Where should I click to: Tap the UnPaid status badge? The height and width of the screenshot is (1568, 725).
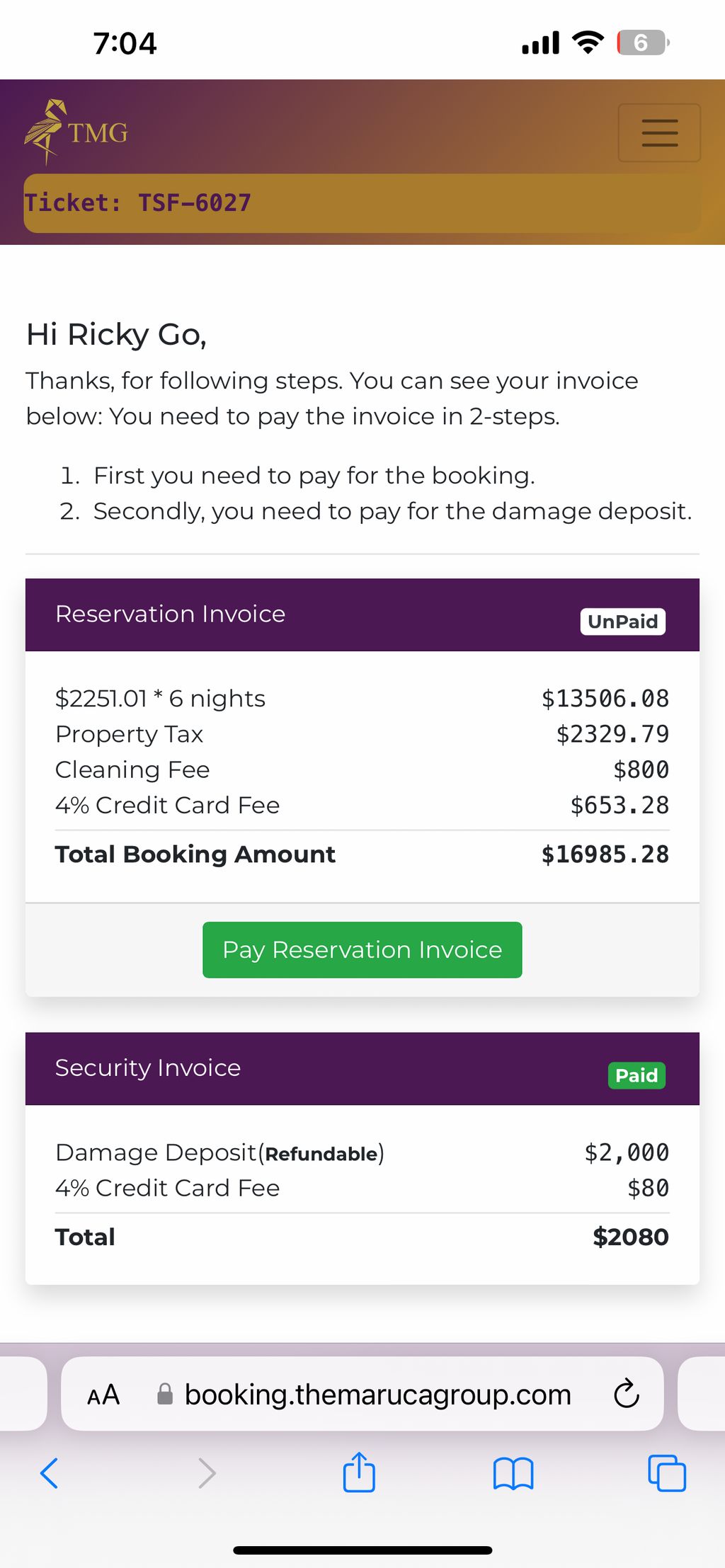coord(623,622)
